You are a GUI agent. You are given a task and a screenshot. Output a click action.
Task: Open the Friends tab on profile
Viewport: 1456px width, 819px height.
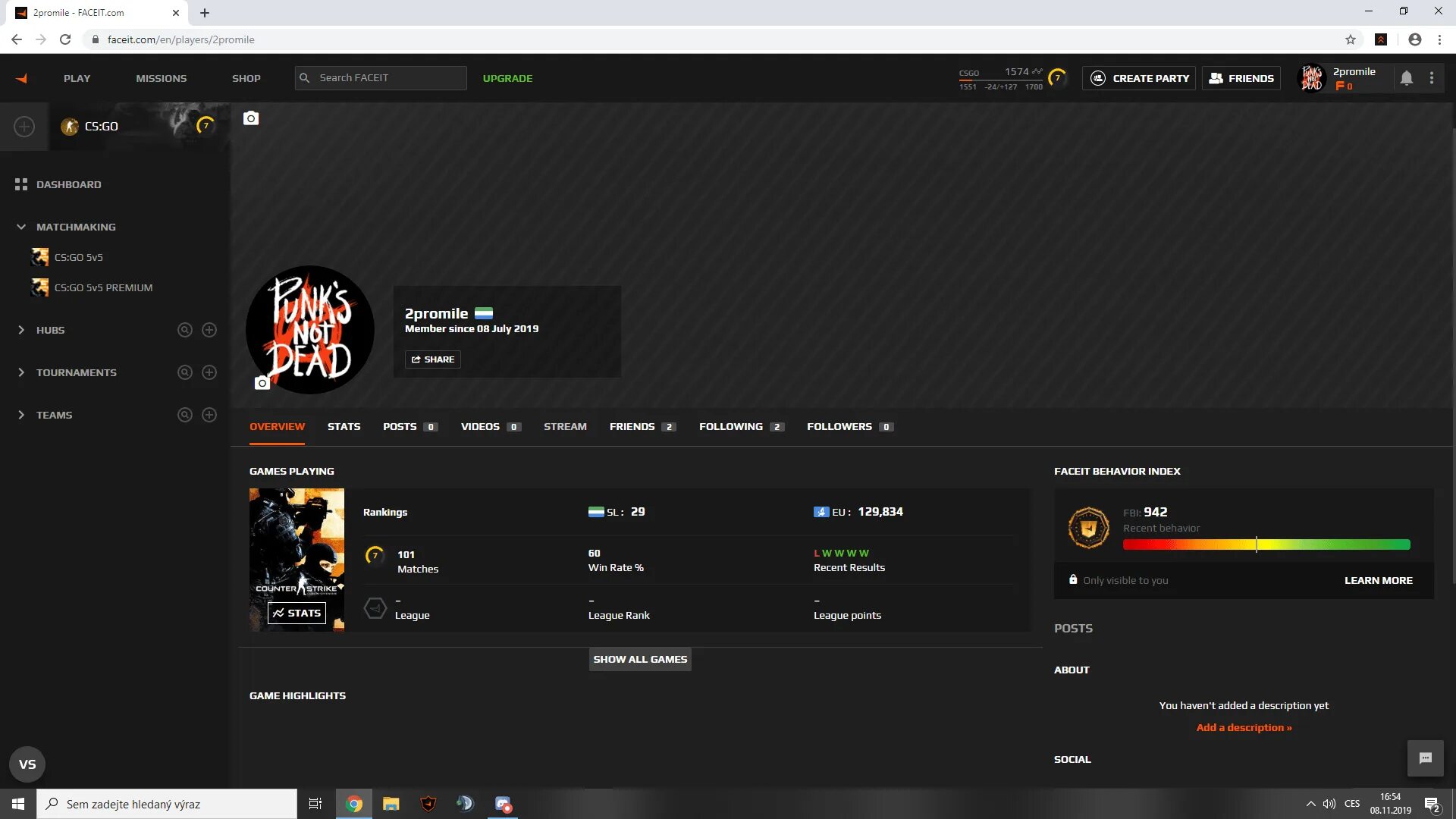pyautogui.click(x=632, y=426)
